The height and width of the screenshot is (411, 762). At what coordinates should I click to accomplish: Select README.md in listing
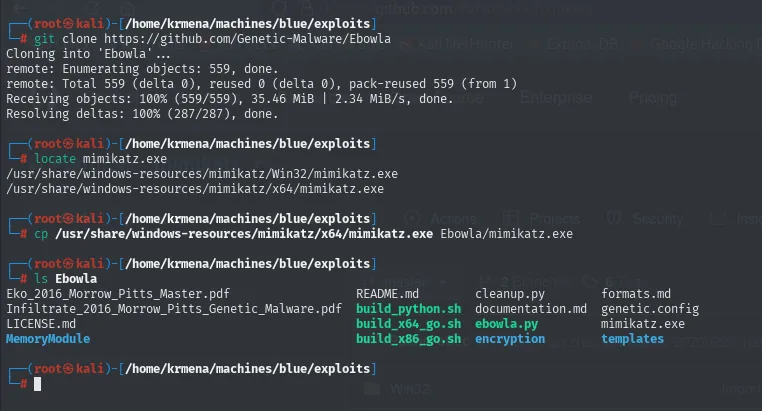387,294
